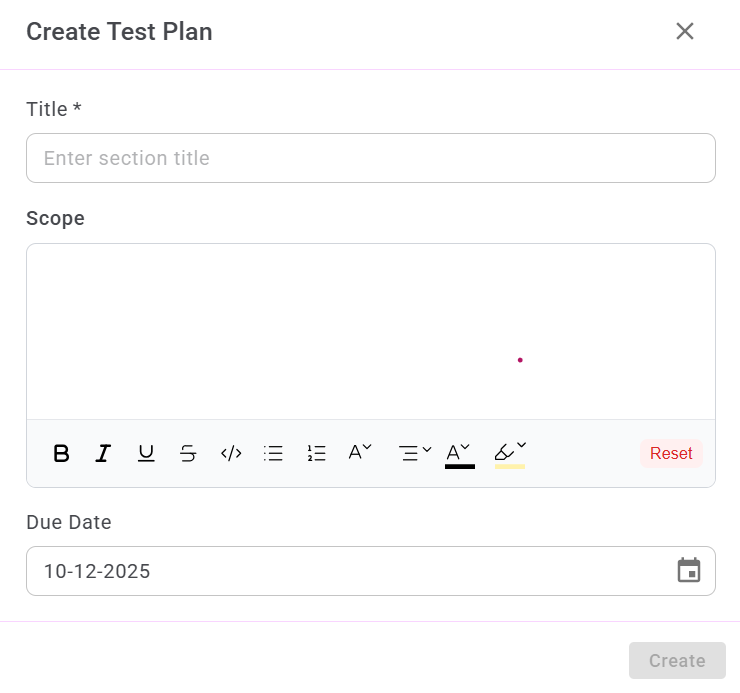
Task: Toggle bold formatting in Scope editor
Action: [61, 454]
